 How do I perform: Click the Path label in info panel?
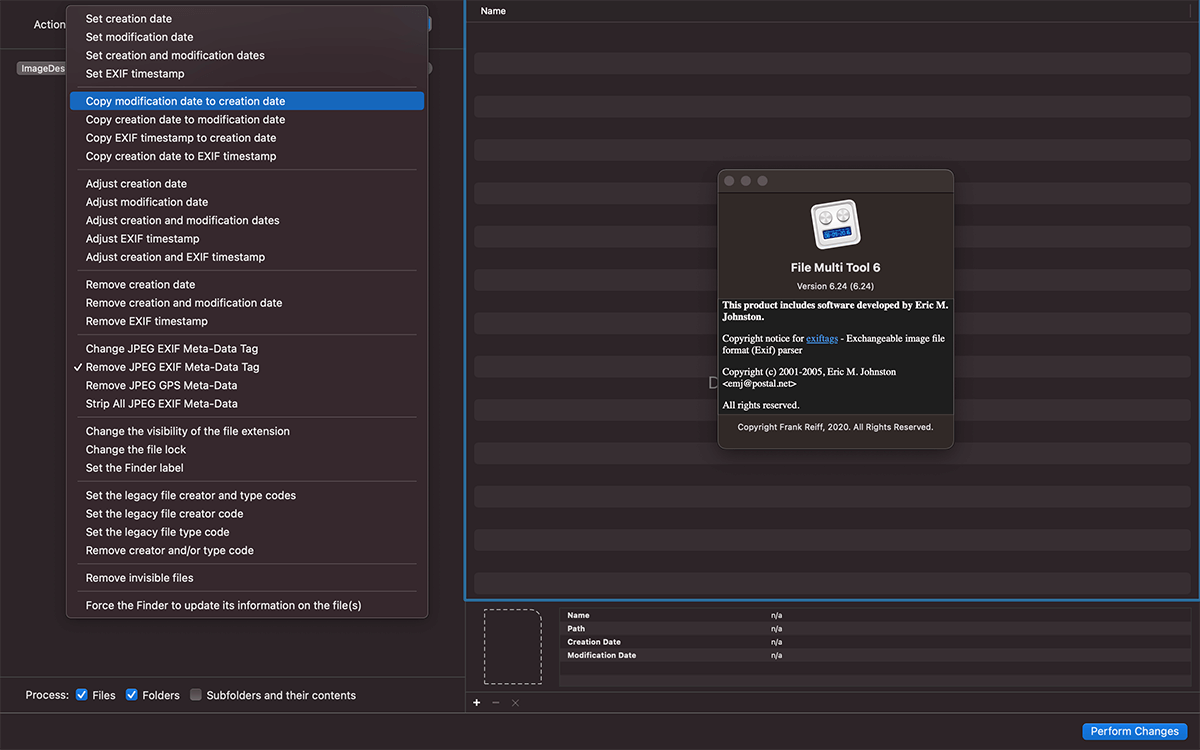[576, 629]
